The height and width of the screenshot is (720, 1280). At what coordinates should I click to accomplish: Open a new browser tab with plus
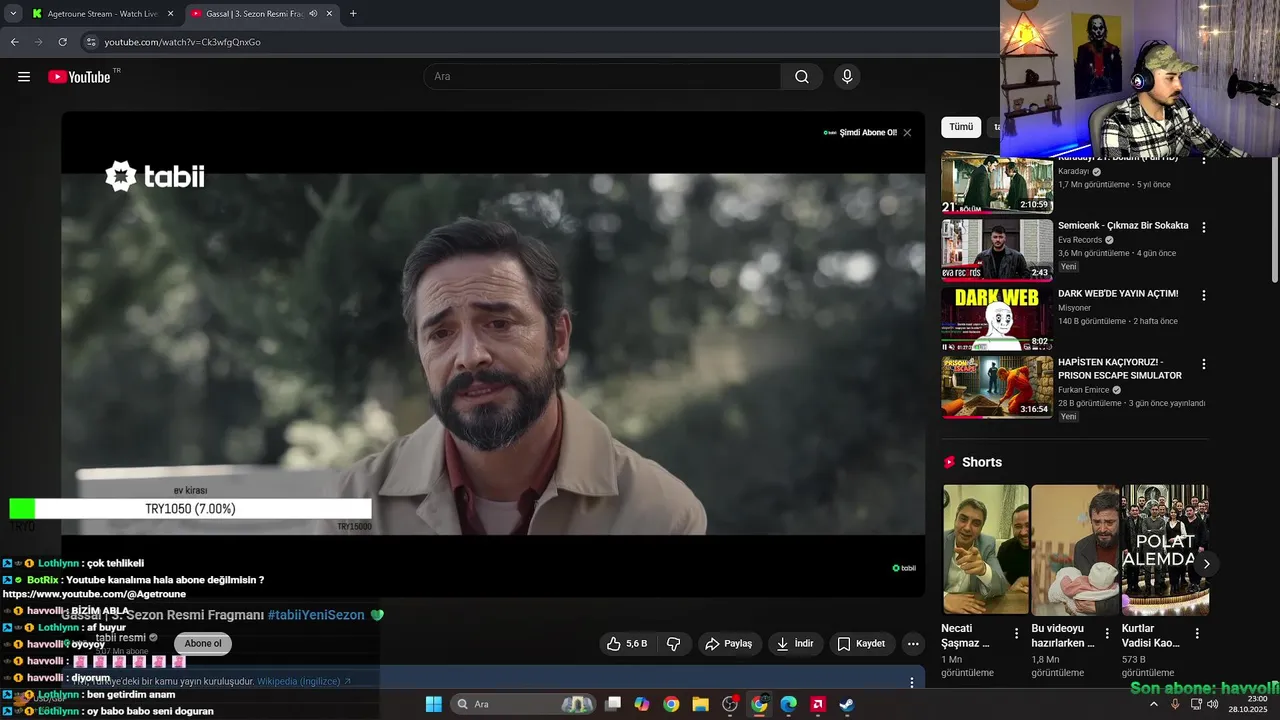tap(353, 14)
